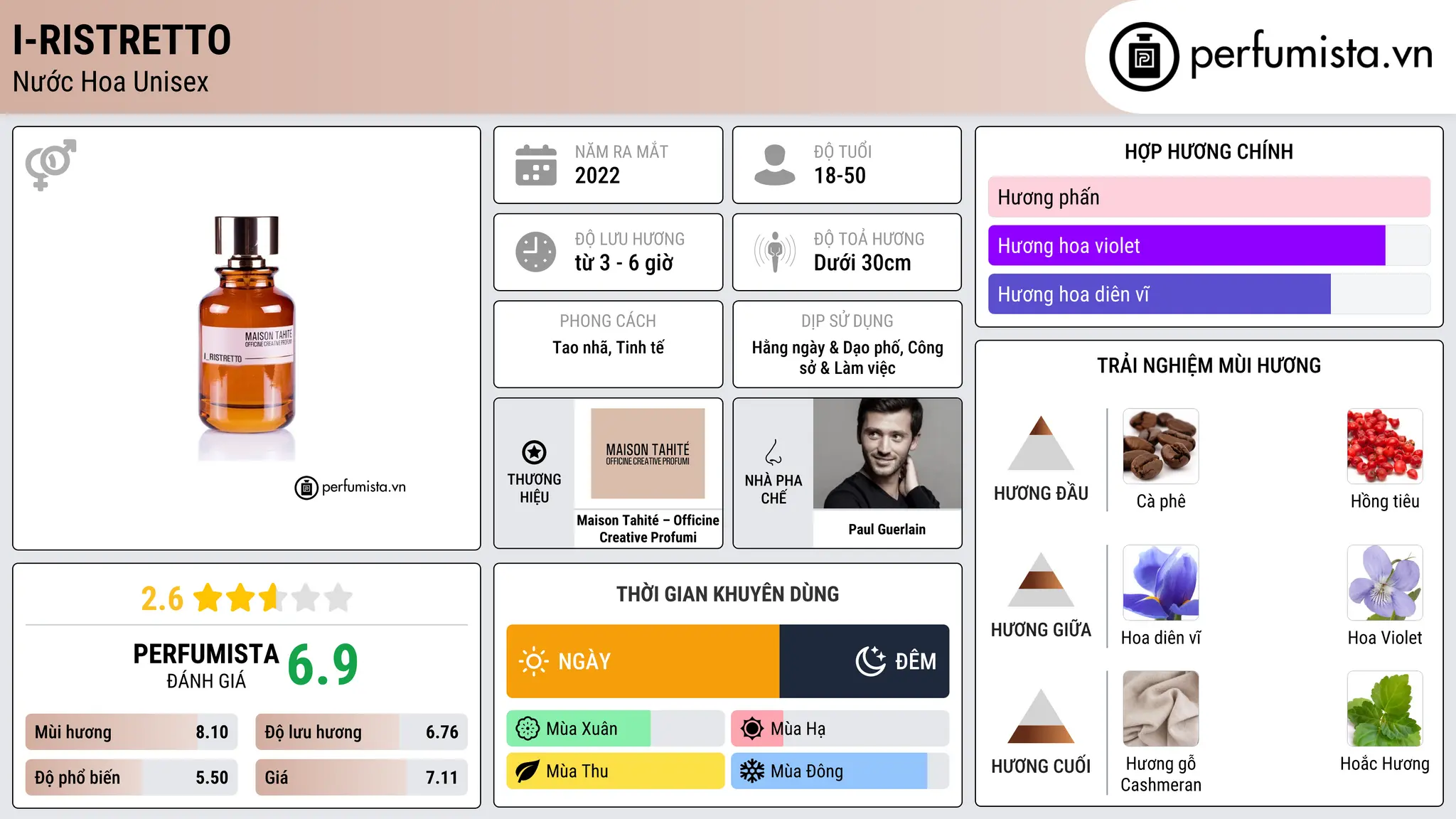
Task: Click the Maison Tahité – Officine Creative Profumi label
Action: click(x=648, y=529)
